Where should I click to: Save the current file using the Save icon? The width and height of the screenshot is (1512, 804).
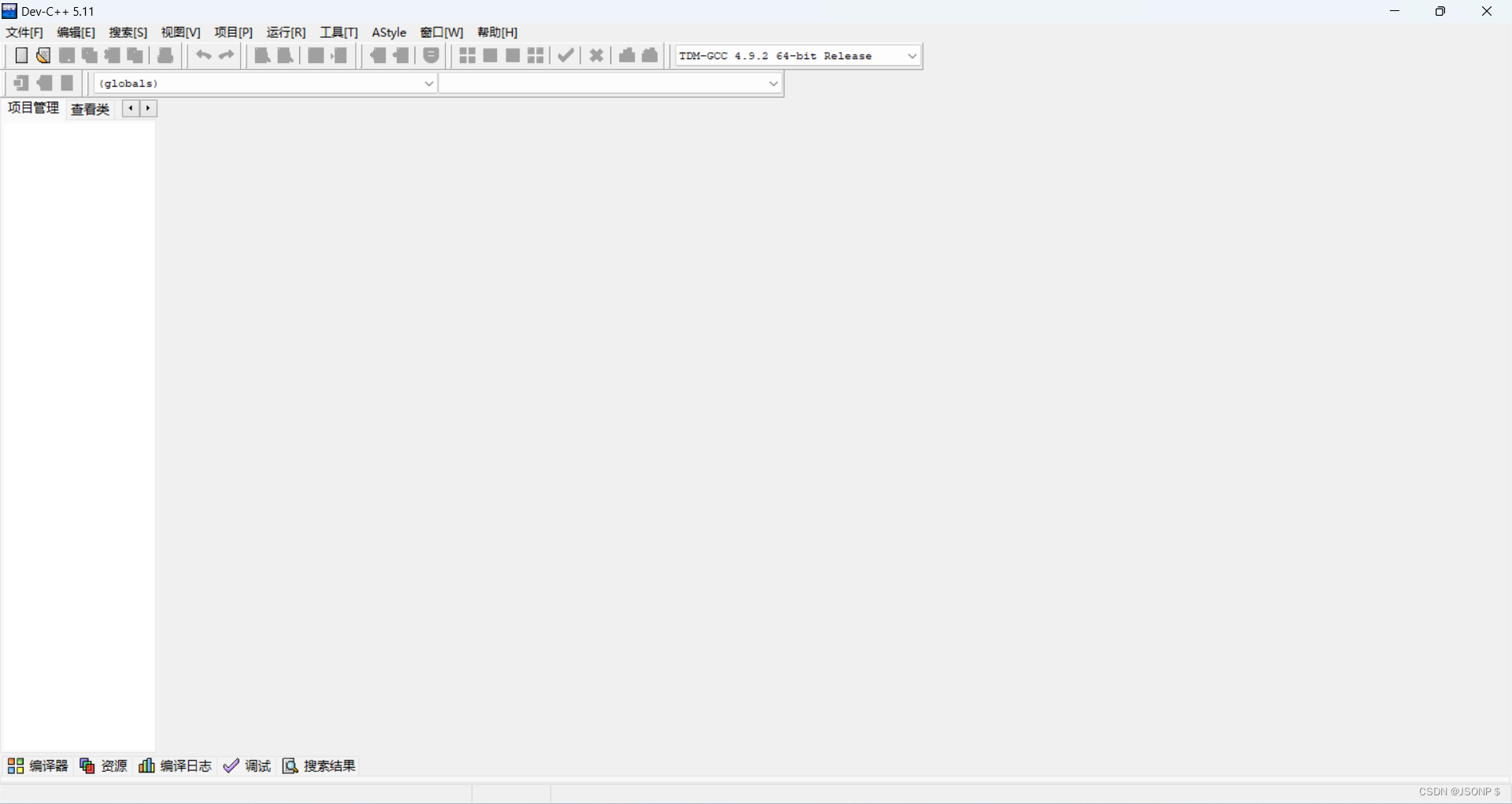(67, 55)
